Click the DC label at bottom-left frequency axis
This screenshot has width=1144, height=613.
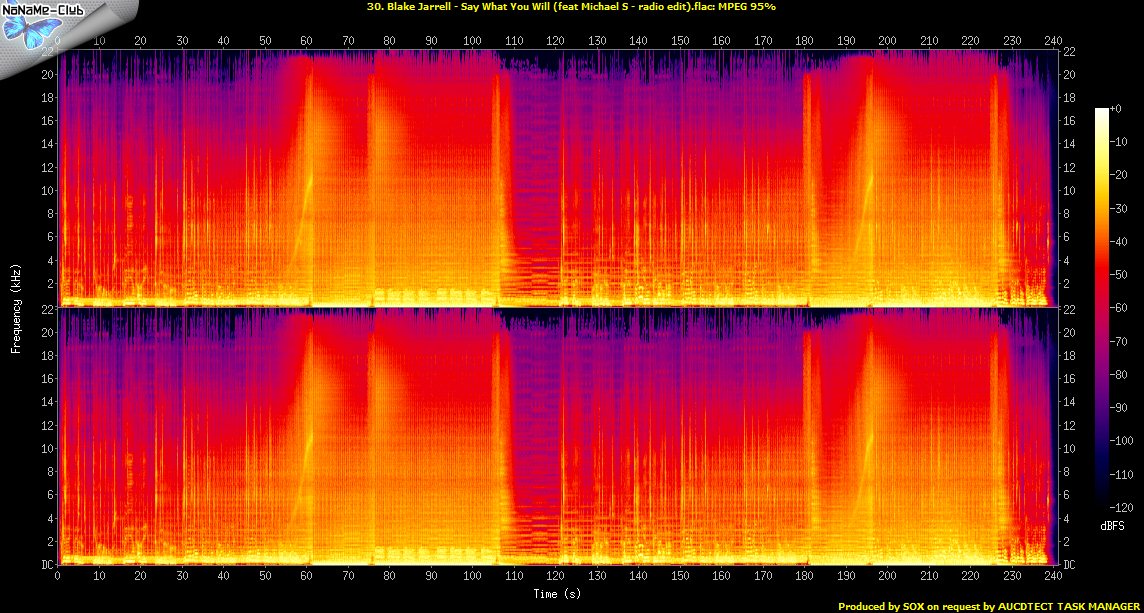[48, 565]
